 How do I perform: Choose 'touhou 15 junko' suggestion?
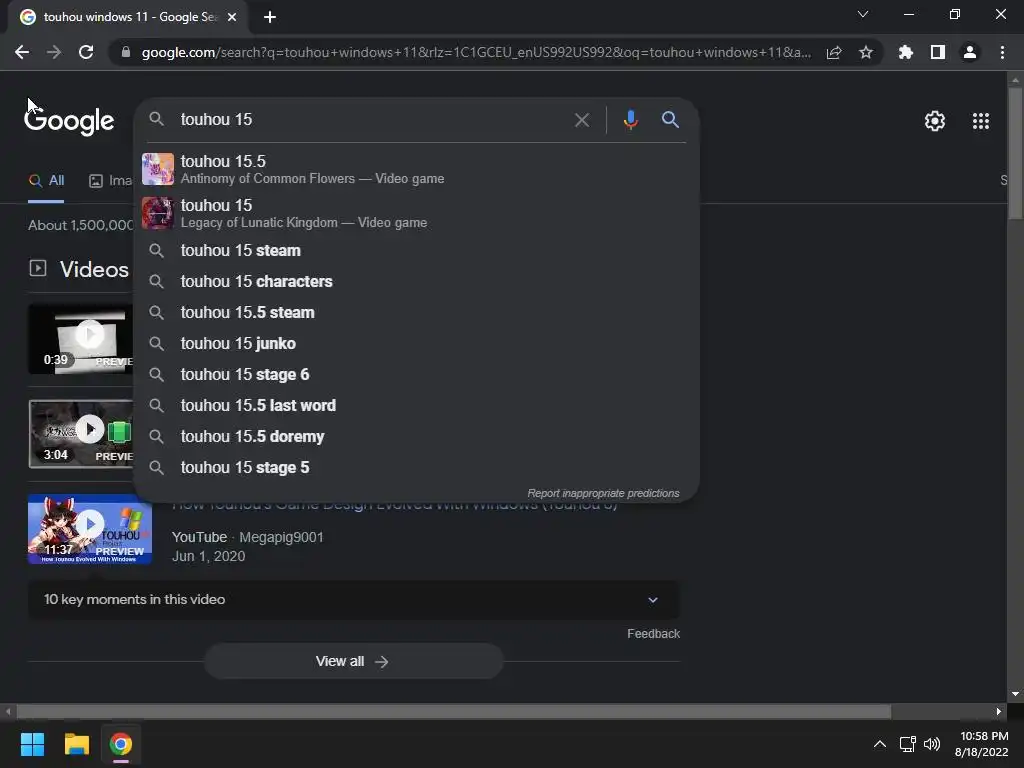click(417, 344)
